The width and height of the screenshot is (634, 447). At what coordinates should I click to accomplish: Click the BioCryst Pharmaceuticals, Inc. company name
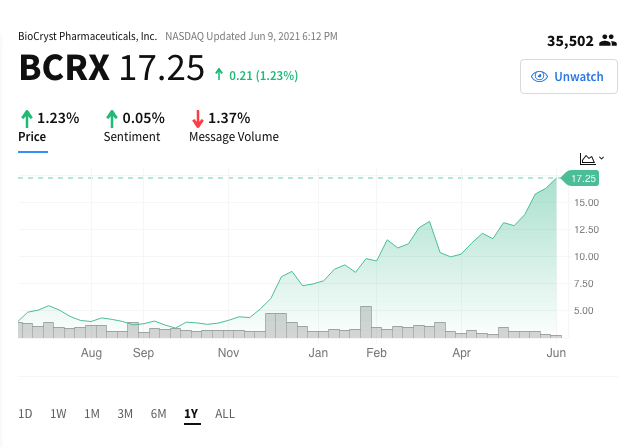pyautogui.click(x=87, y=36)
